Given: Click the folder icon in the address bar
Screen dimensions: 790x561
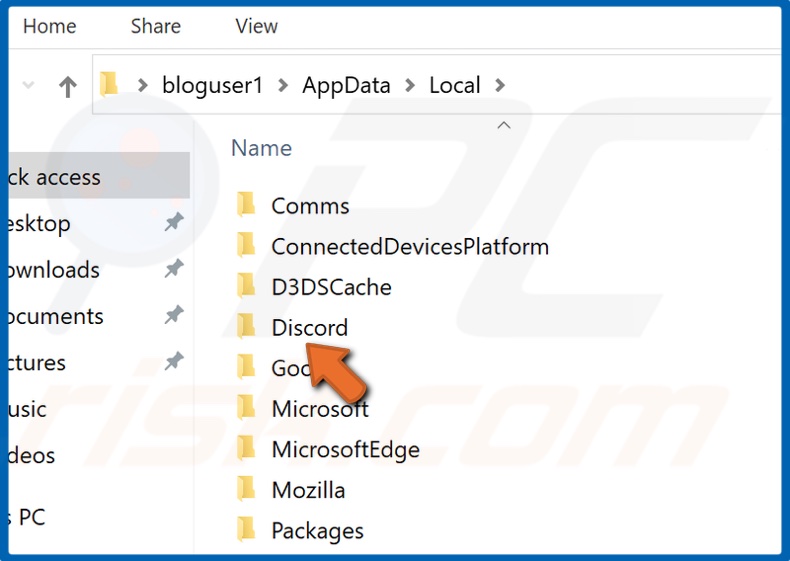Looking at the screenshot, I should (x=109, y=84).
